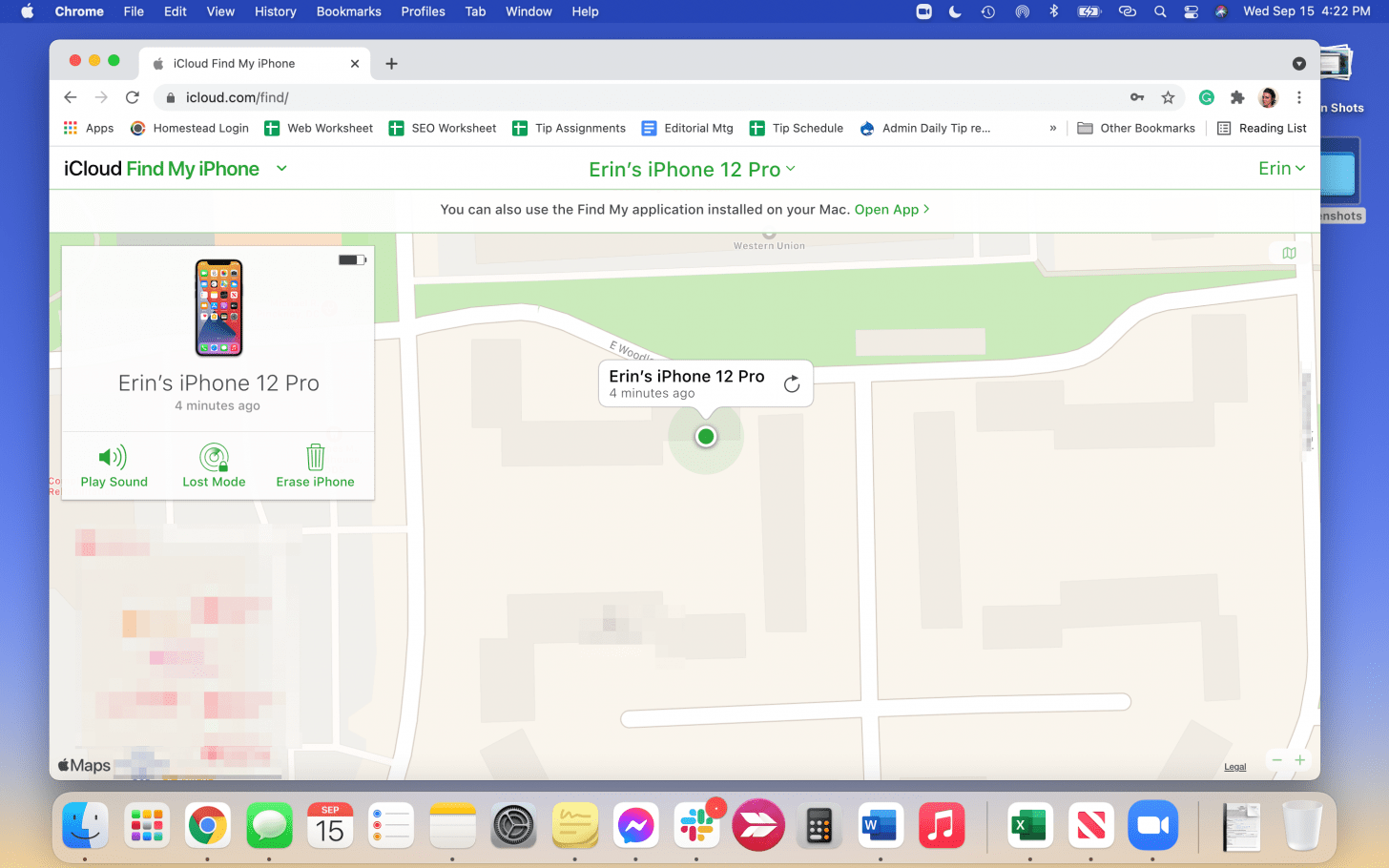
Task: Open the Reading List button
Action: (1262, 128)
